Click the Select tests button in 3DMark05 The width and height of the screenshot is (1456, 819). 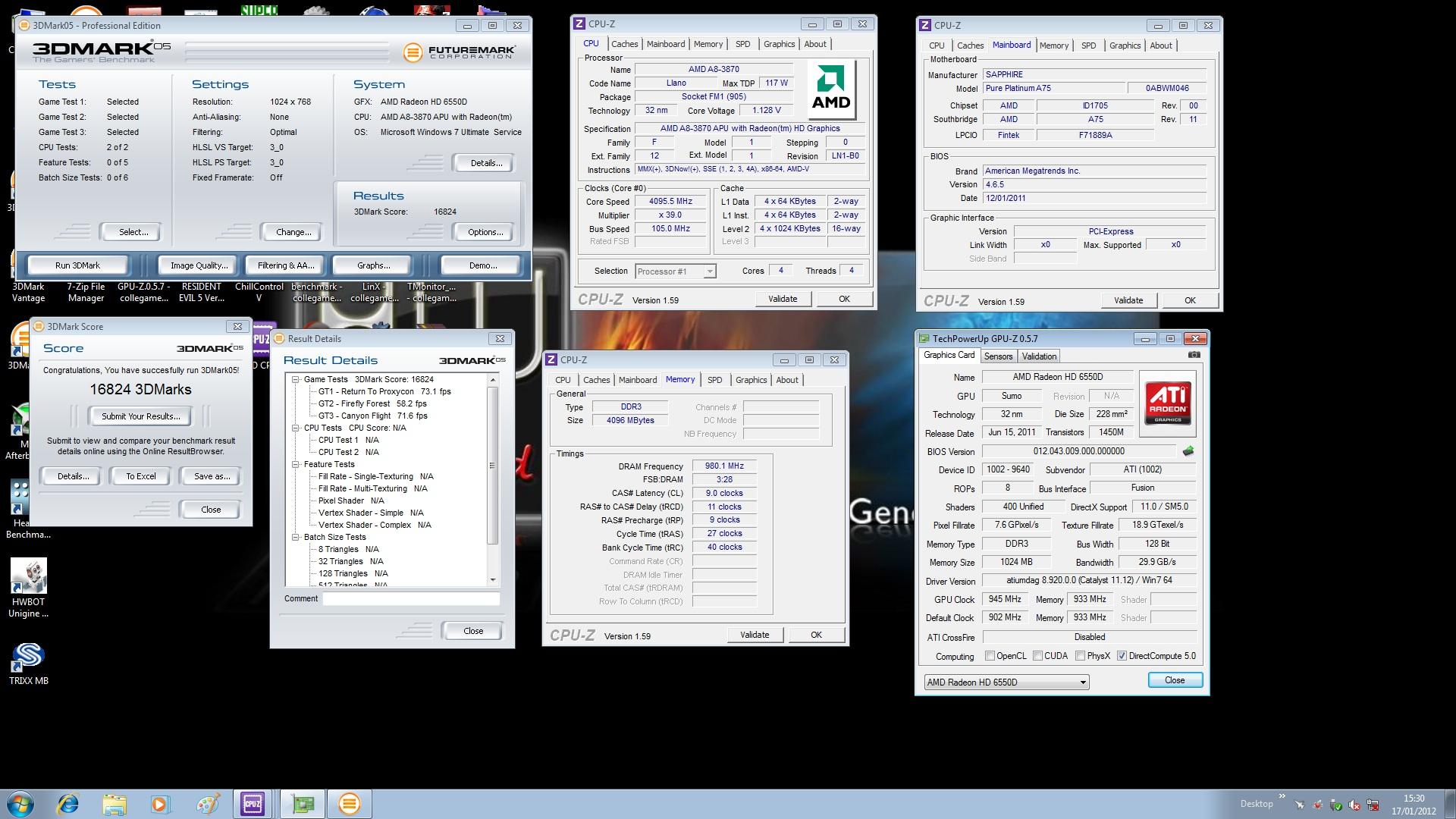[x=133, y=232]
